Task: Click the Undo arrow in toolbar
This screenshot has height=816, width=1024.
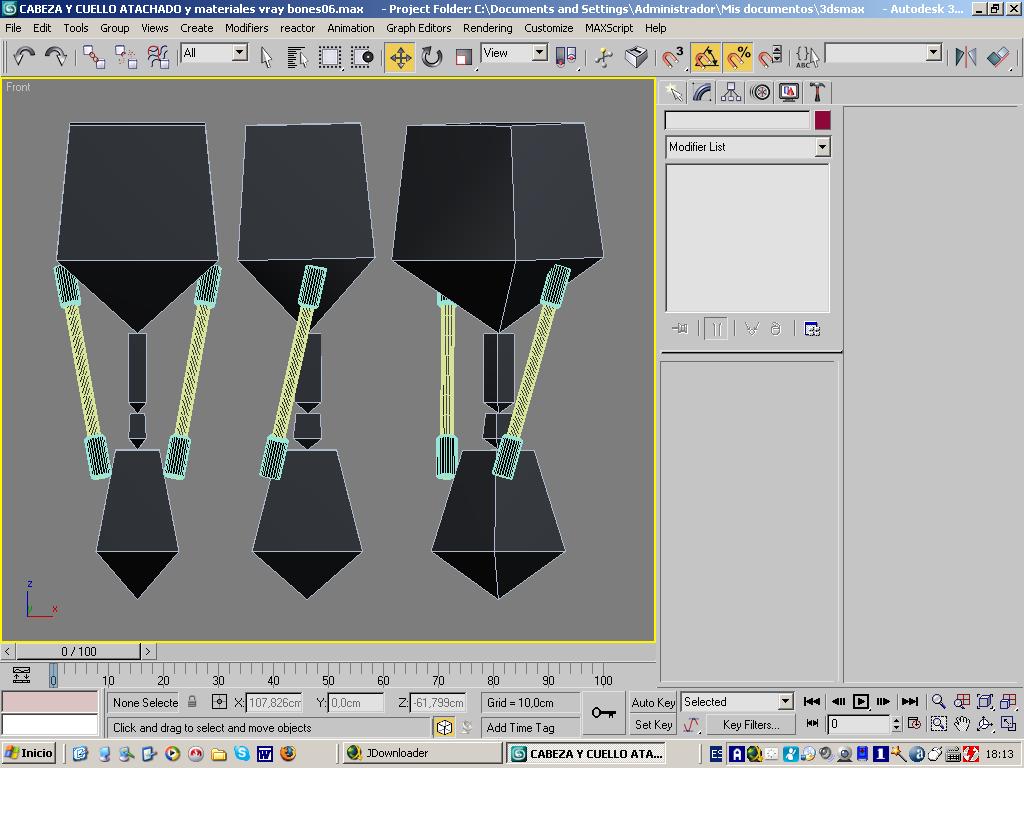Action: (x=24, y=57)
